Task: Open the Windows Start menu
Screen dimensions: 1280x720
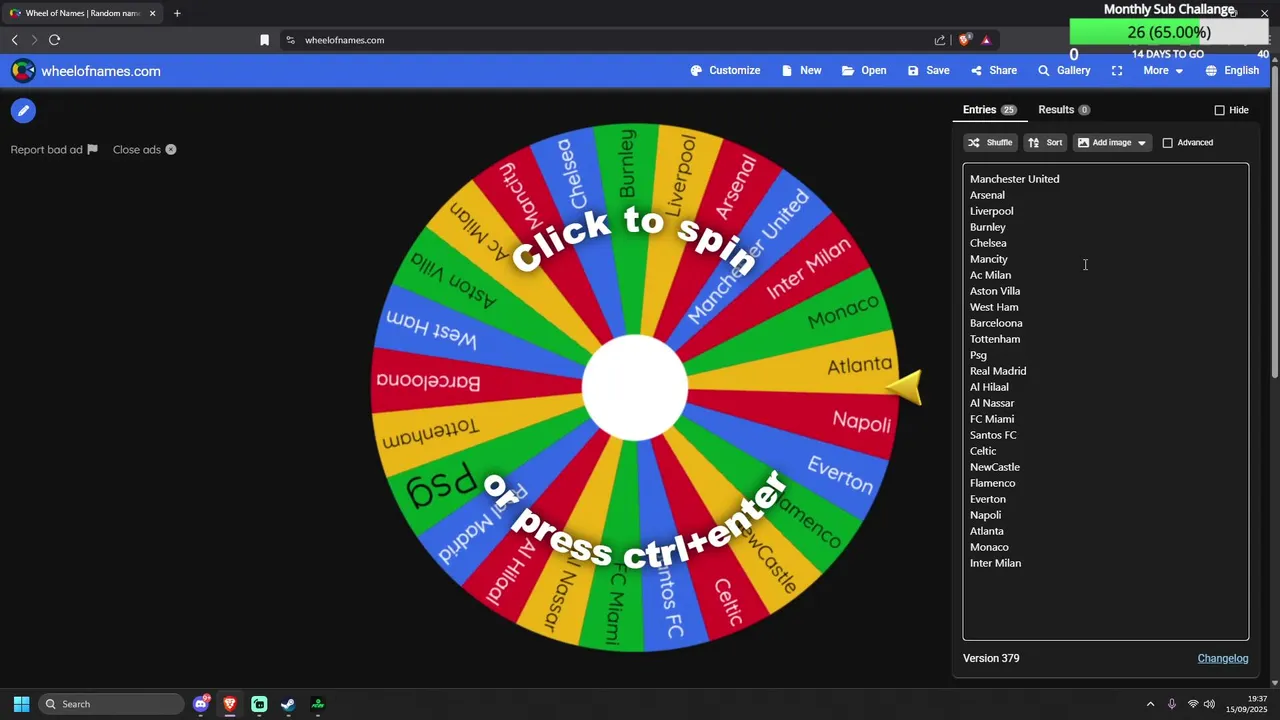Action: click(21, 704)
